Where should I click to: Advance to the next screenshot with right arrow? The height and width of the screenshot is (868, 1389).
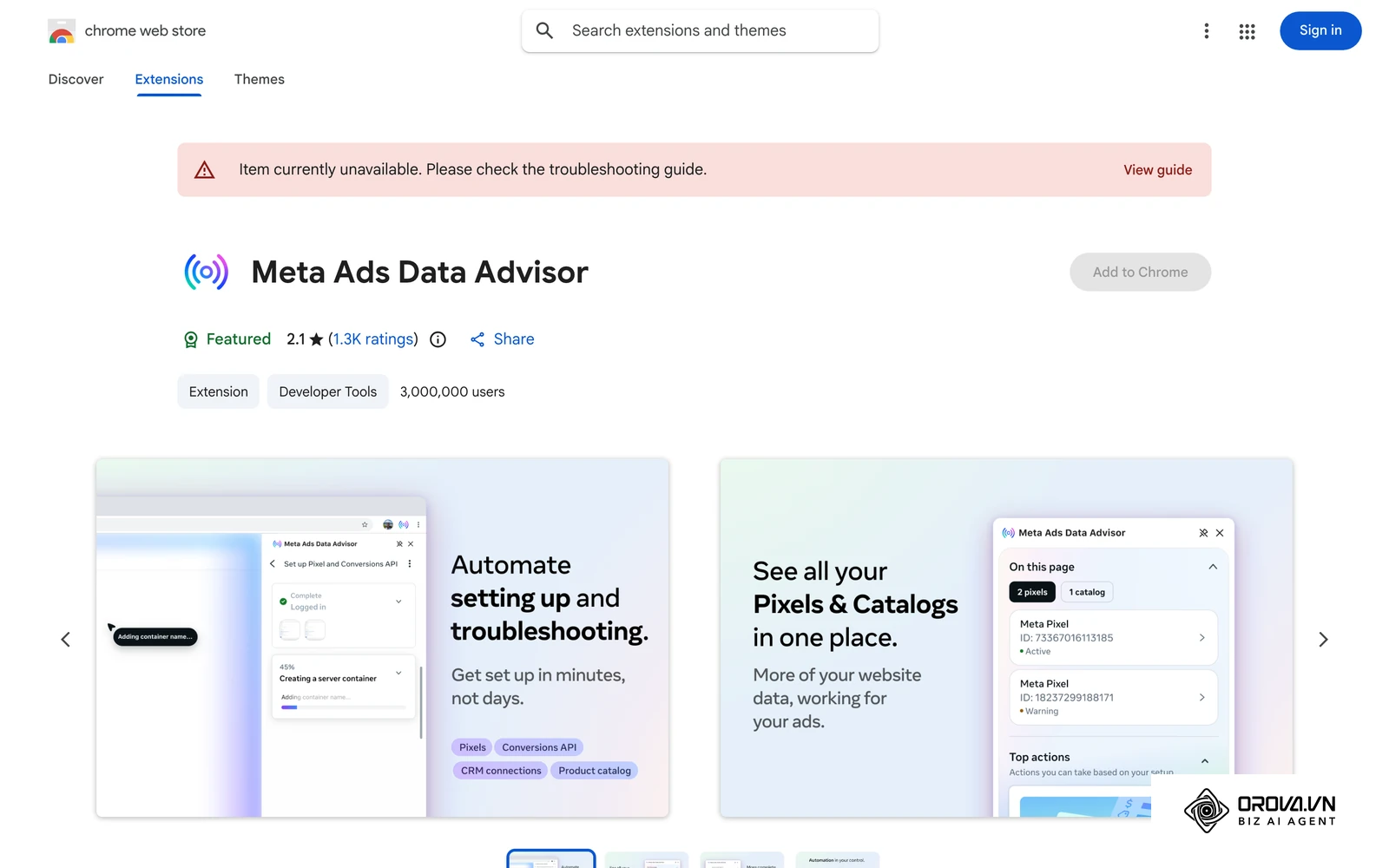pyautogui.click(x=1323, y=640)
